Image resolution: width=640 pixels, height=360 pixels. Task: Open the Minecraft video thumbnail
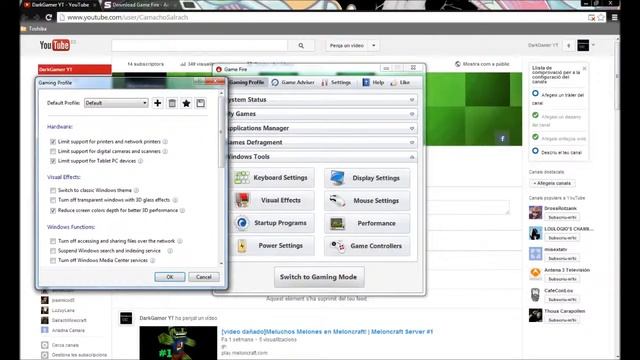coord(178,343)
